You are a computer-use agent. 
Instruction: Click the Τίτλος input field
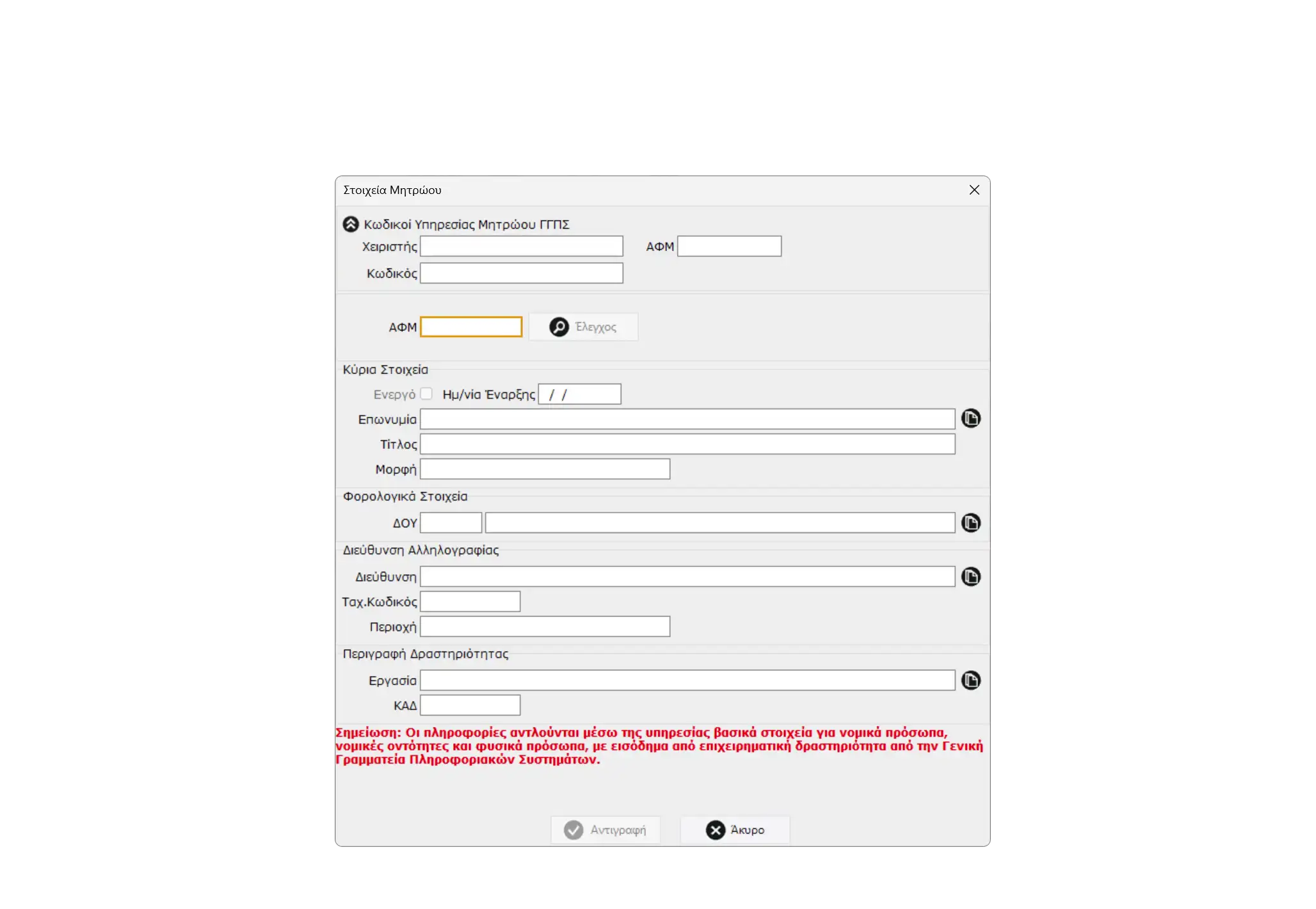687,444
